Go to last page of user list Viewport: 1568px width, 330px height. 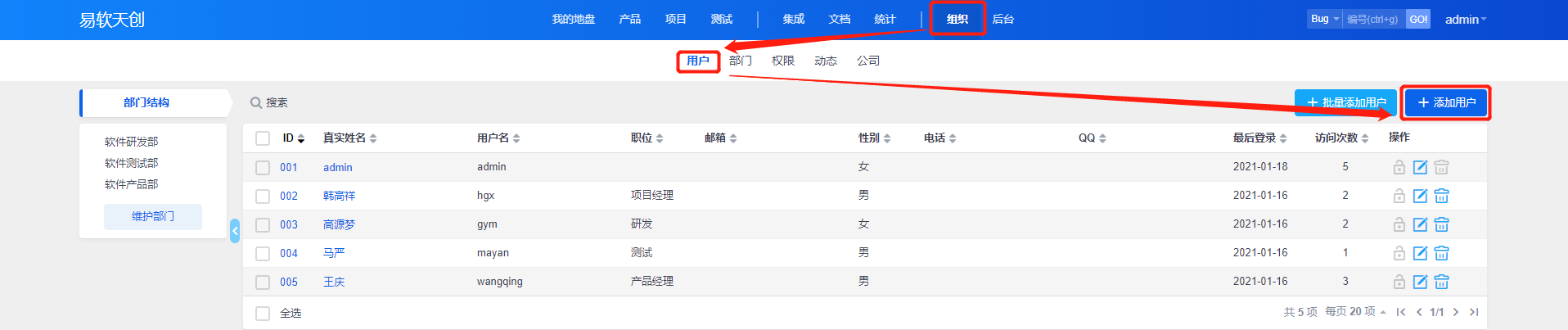point(1474,312)
